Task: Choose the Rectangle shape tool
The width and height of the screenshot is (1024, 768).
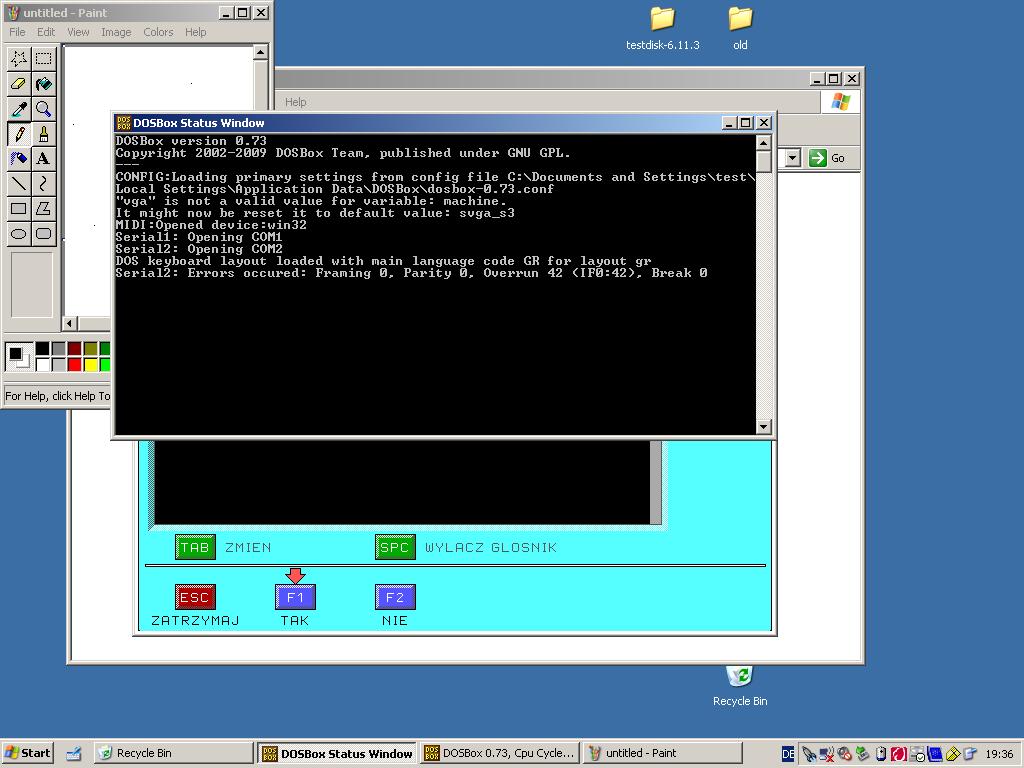Action: pyautogui.click(x=19, y=209)
